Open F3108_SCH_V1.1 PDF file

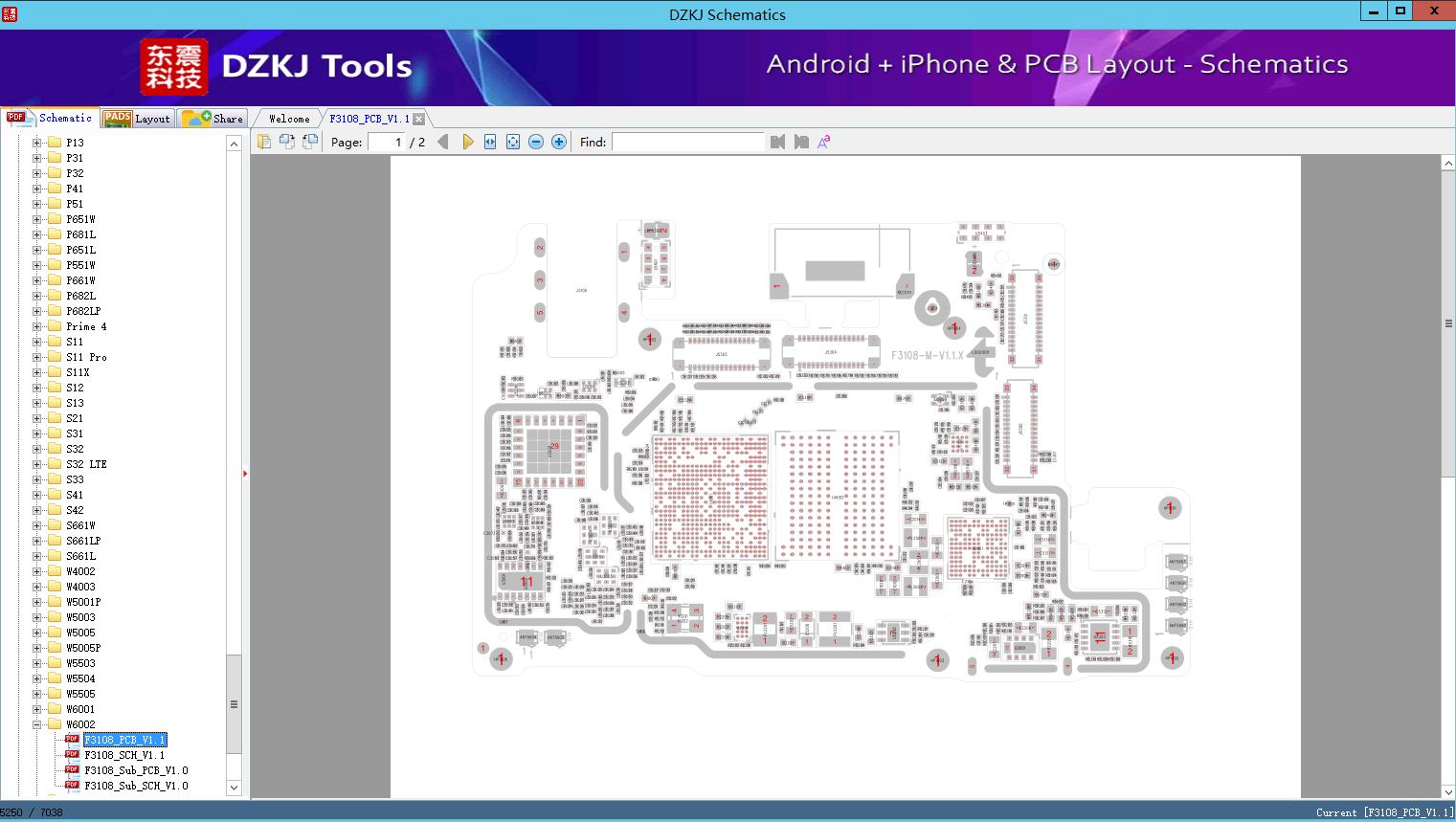tap(123, 755)
